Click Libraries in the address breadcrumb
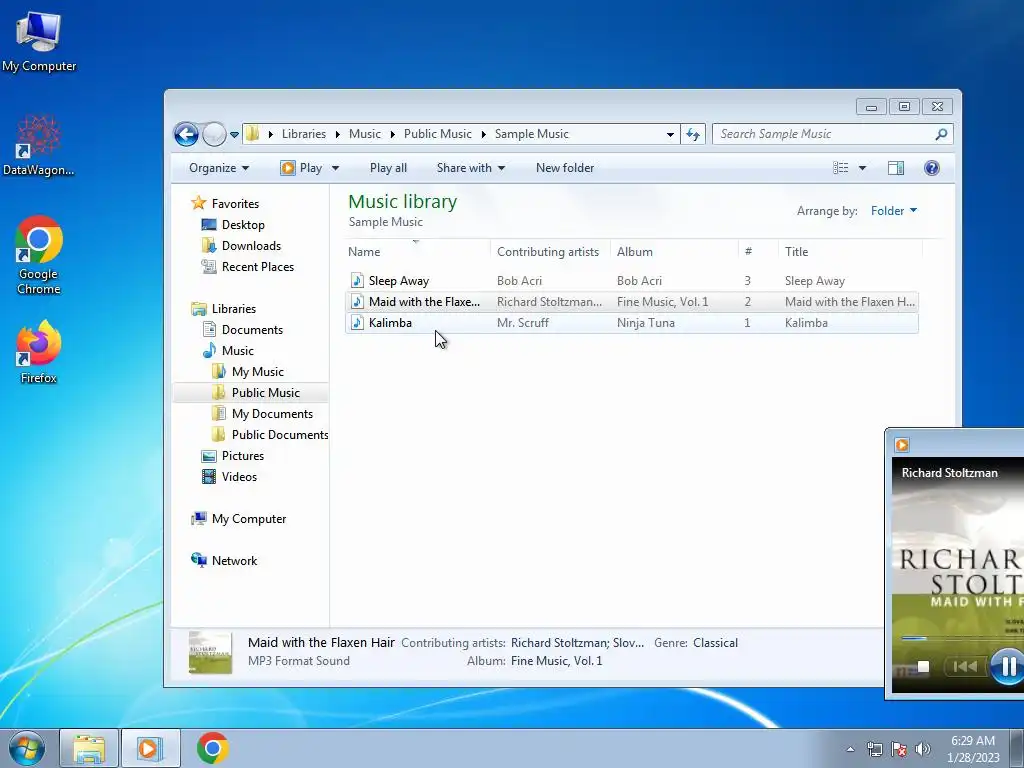Screen dimensions: 1024x768 [304, 134]
